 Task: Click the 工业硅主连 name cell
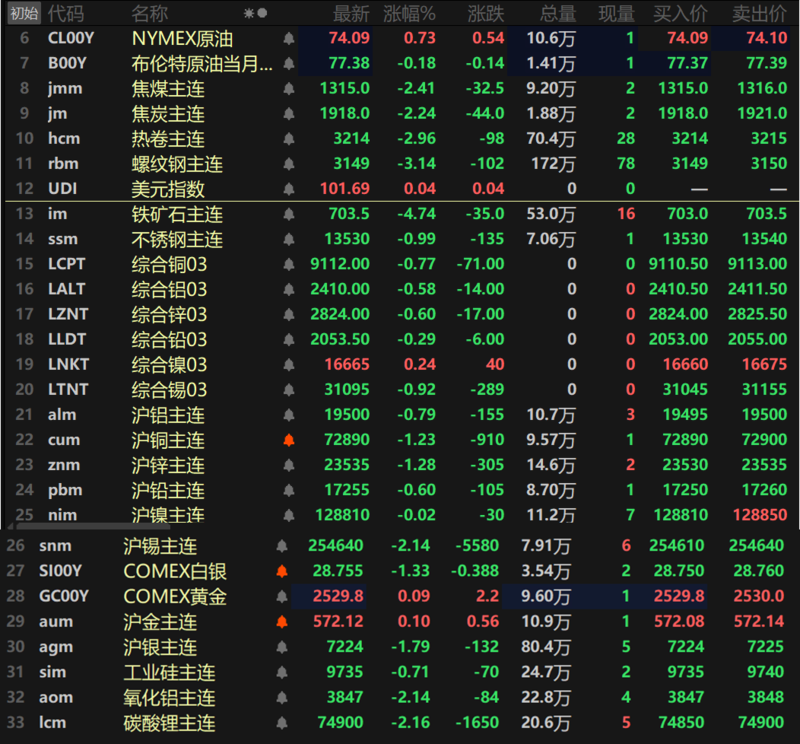click(169, 673)
